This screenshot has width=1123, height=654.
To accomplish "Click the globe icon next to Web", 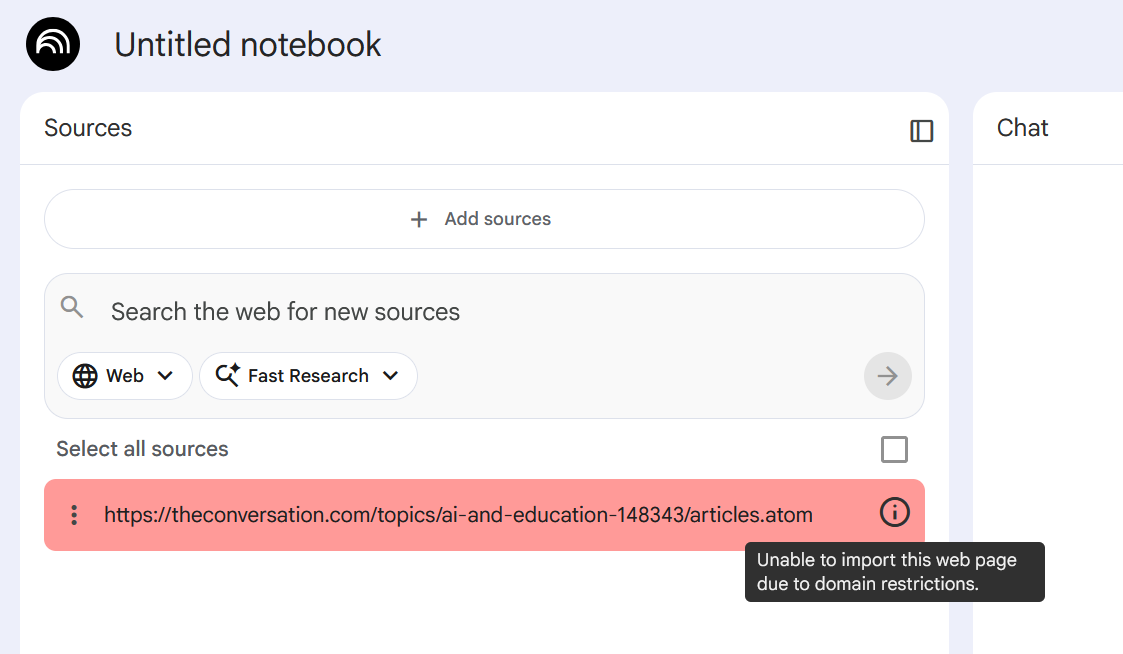I will [x=87, y=376].
